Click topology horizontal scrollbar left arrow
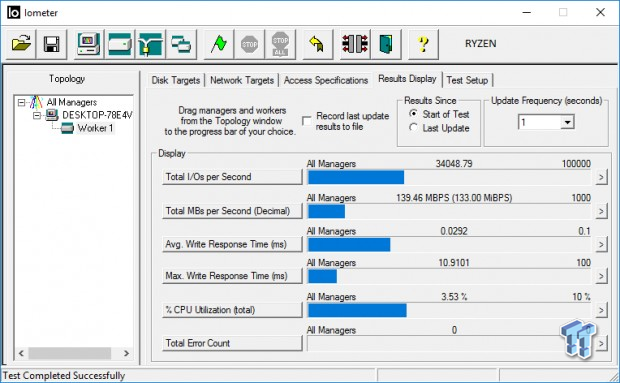This screenshot has height=383, width=620. pyautogui.click(x=21, y=353)
